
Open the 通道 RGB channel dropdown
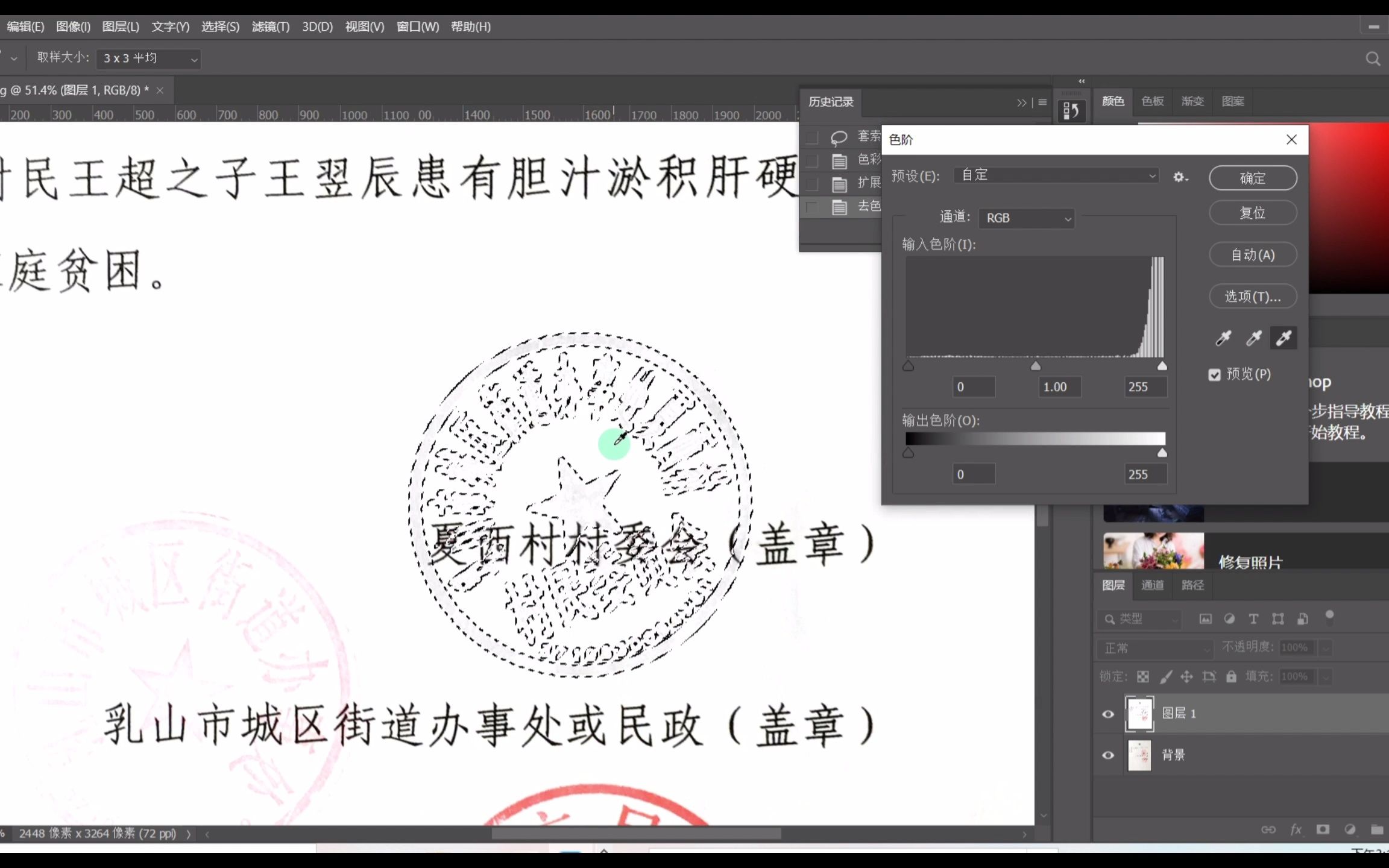coord(1027,218)
